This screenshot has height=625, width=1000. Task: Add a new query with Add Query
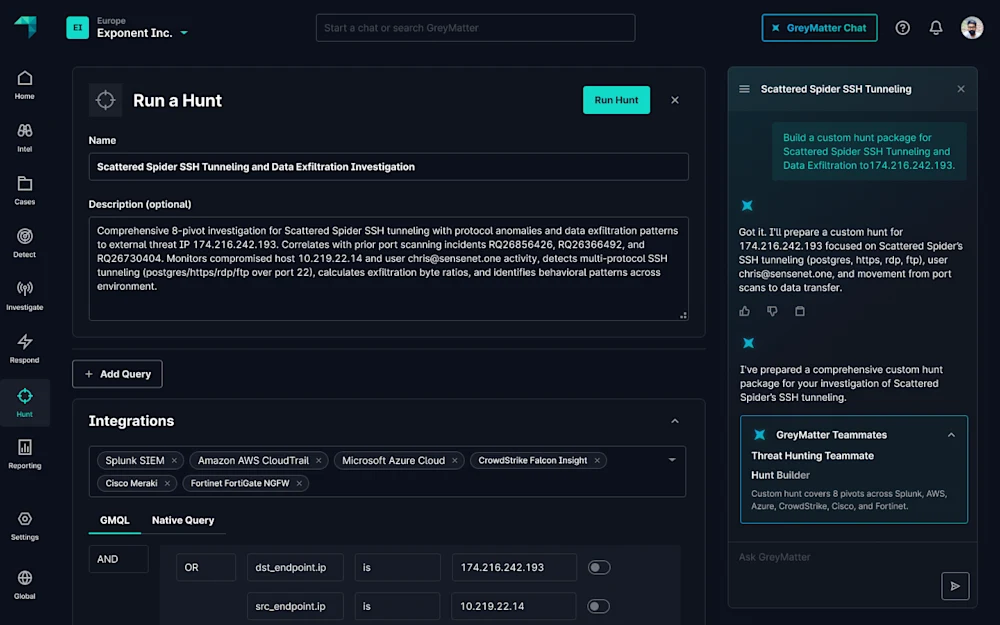point(117,373)
